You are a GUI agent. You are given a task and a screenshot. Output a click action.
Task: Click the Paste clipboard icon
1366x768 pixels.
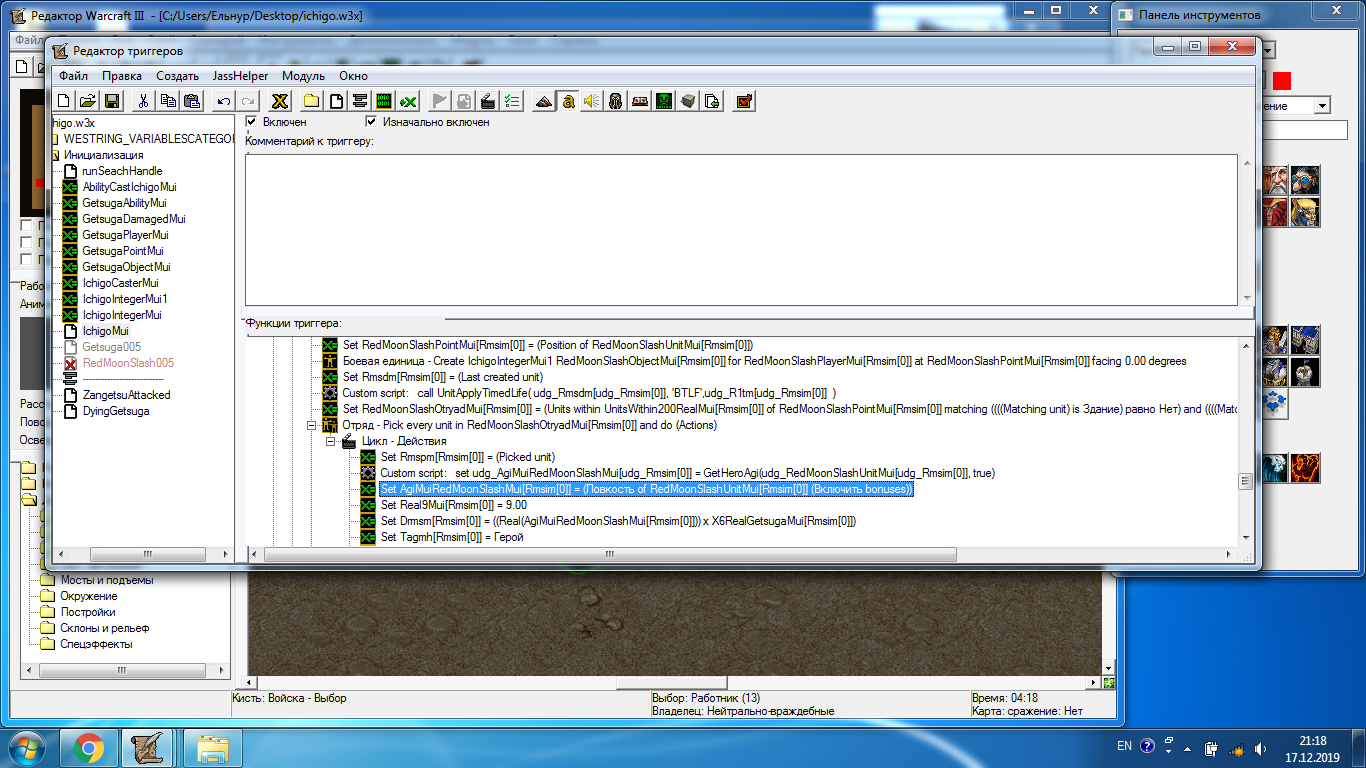pos(192,101)
